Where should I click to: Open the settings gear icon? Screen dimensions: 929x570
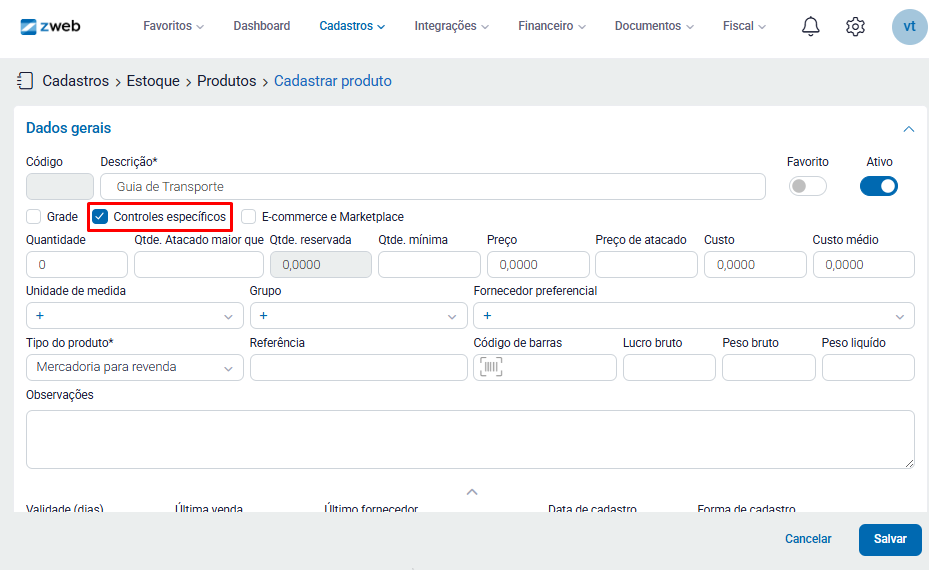pyautogui.click(x=855, y=27)
